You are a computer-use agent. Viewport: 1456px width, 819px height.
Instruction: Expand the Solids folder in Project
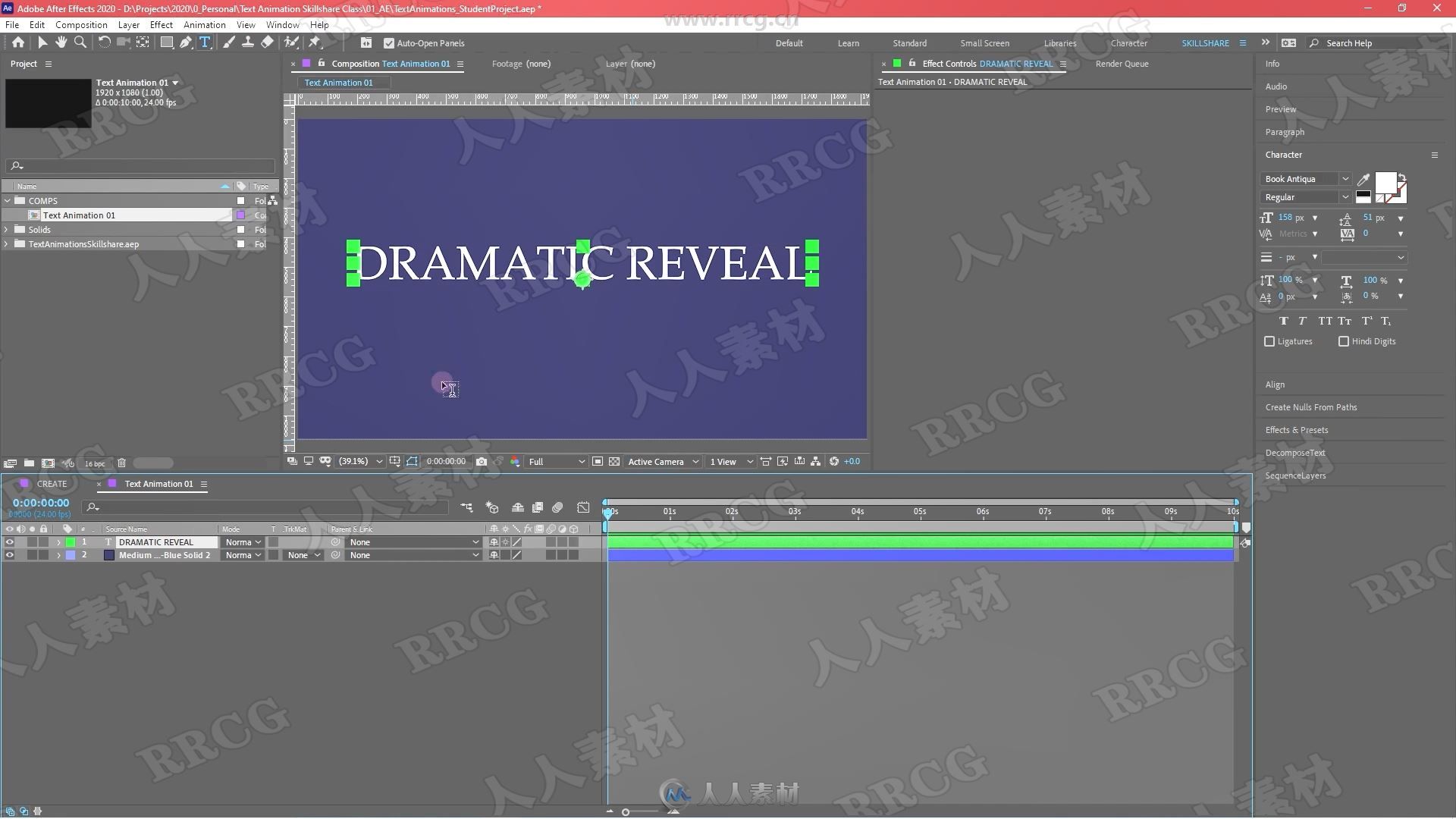[7, 230]
